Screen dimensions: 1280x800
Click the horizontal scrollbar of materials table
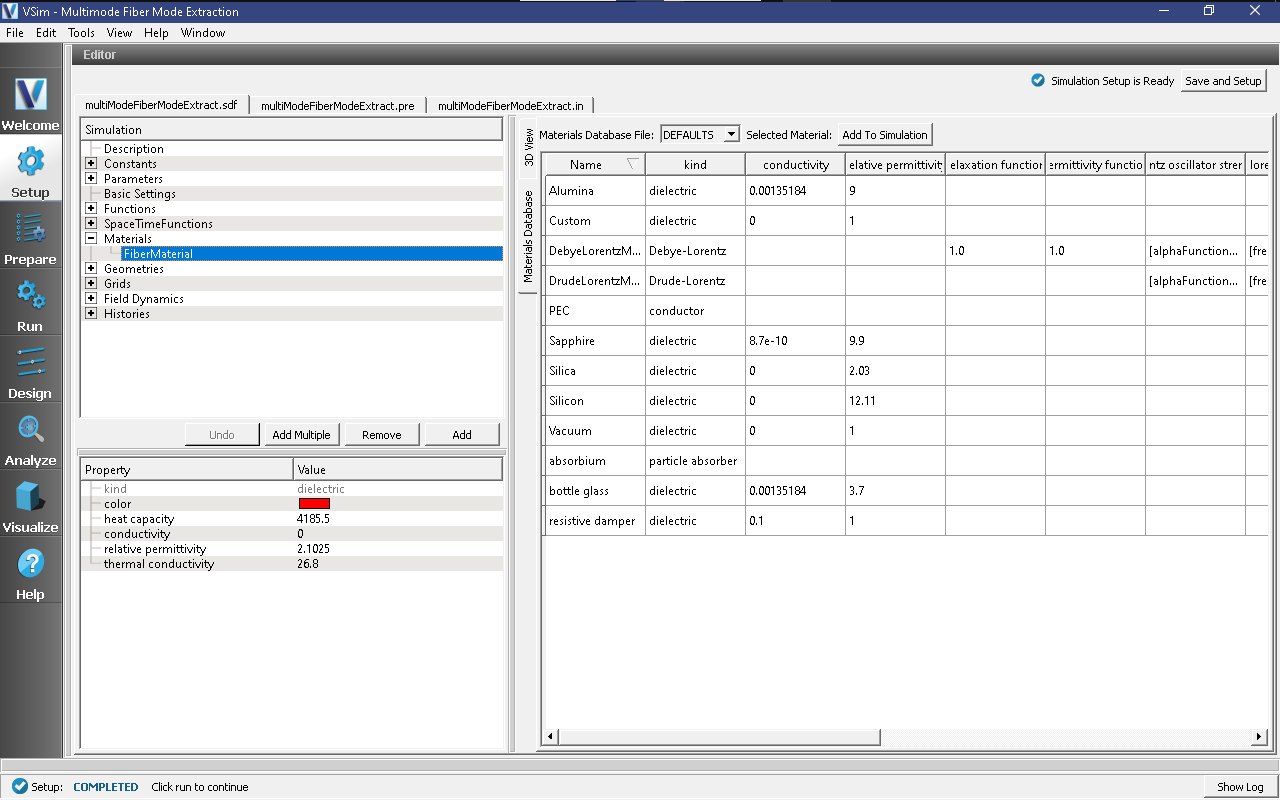(719, 737)
